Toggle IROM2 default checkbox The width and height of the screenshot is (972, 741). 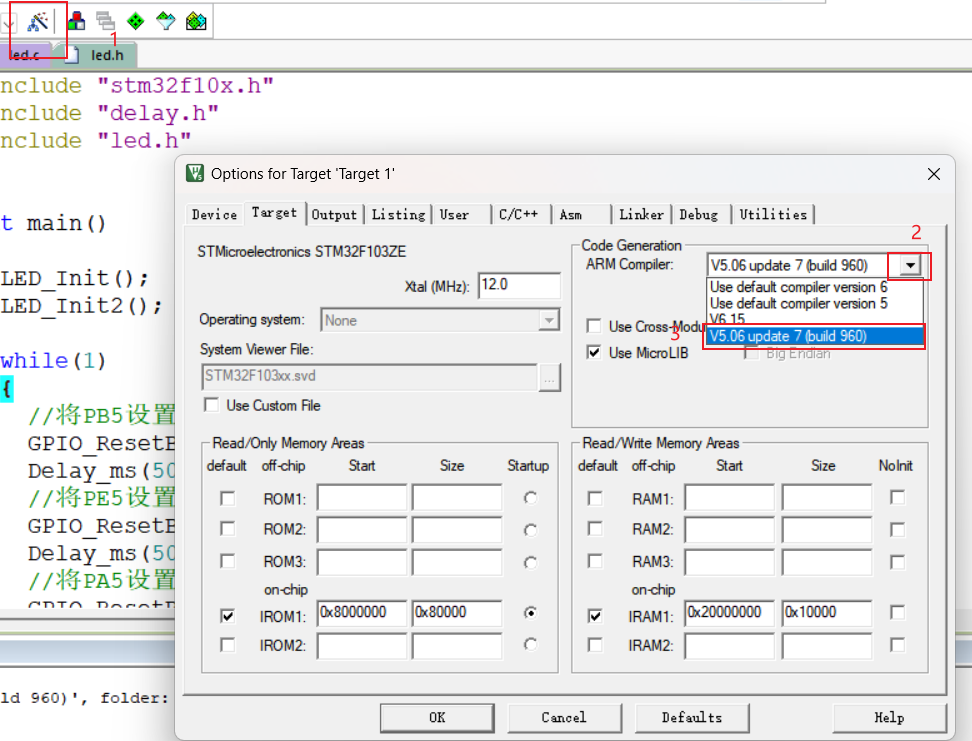(x=228, y=645)
